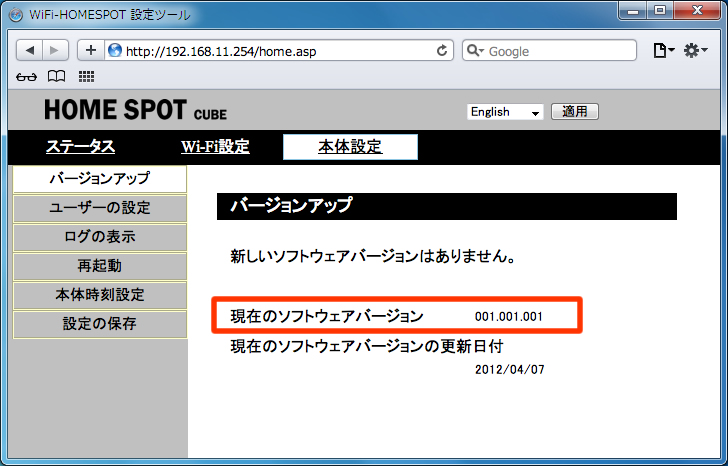
Task: Show bookmarks using the open book icon
Action: (57, 76)
